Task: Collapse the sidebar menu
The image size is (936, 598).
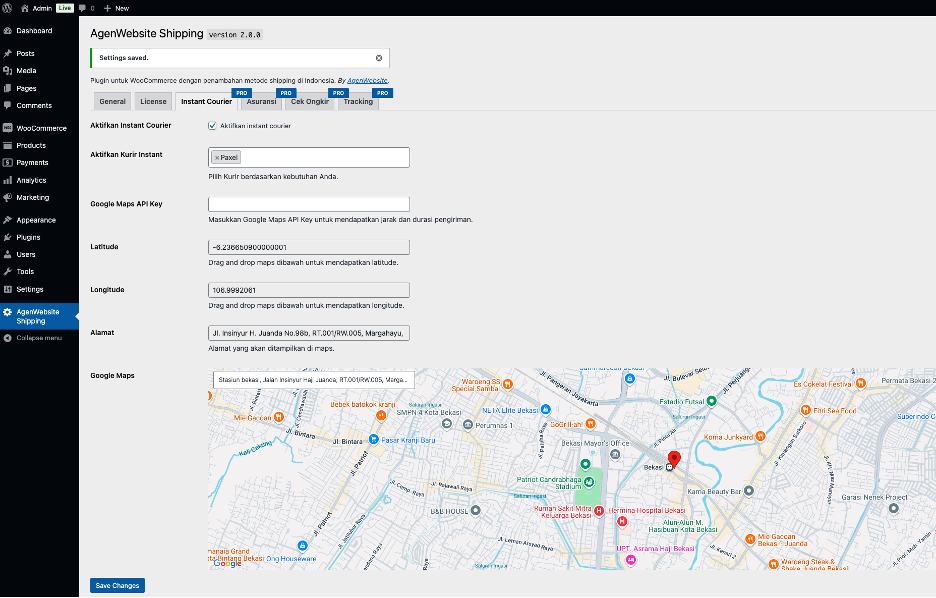Action: coord(33,338)
